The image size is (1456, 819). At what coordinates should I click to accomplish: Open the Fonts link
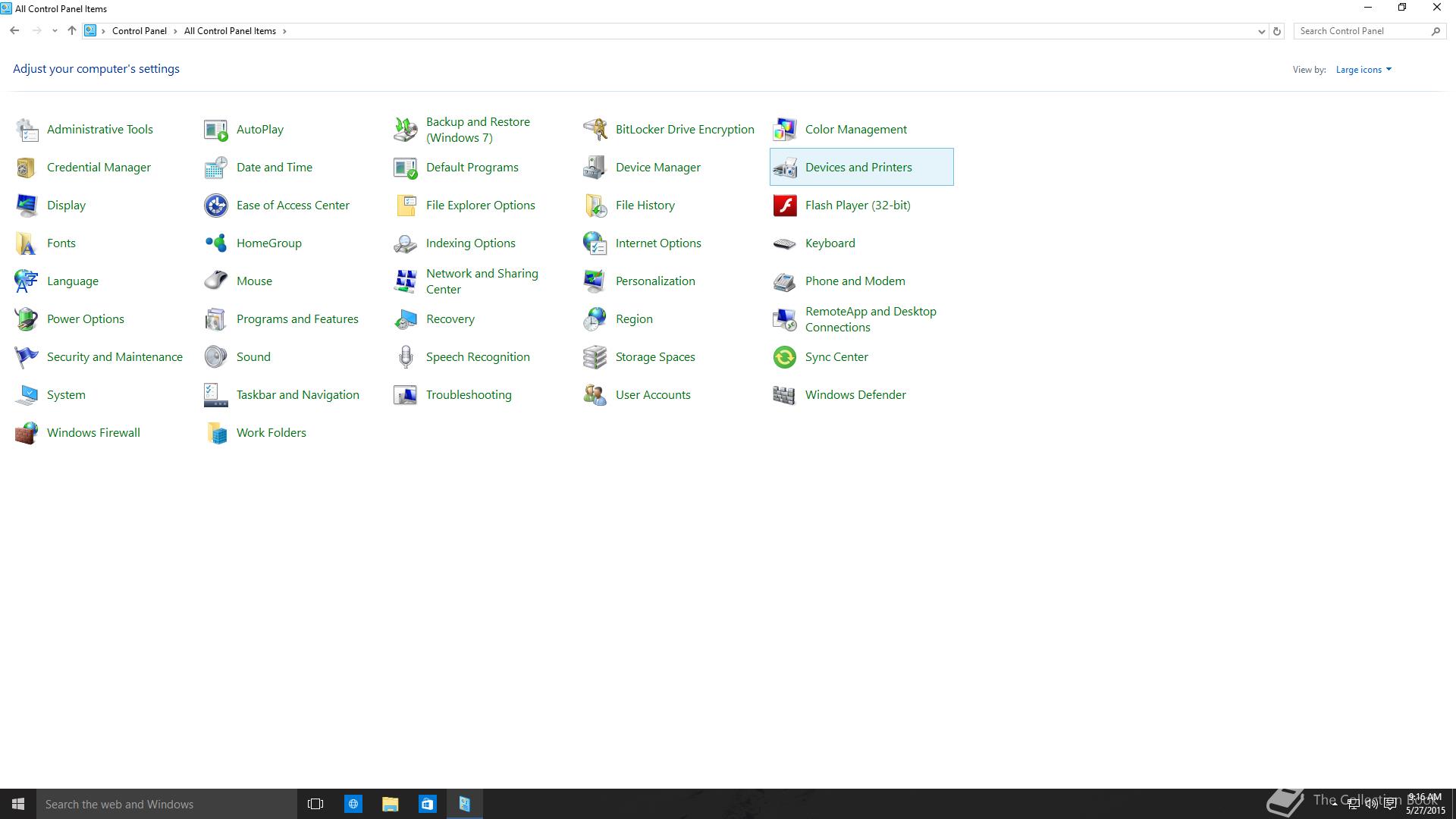coord(61,243)
